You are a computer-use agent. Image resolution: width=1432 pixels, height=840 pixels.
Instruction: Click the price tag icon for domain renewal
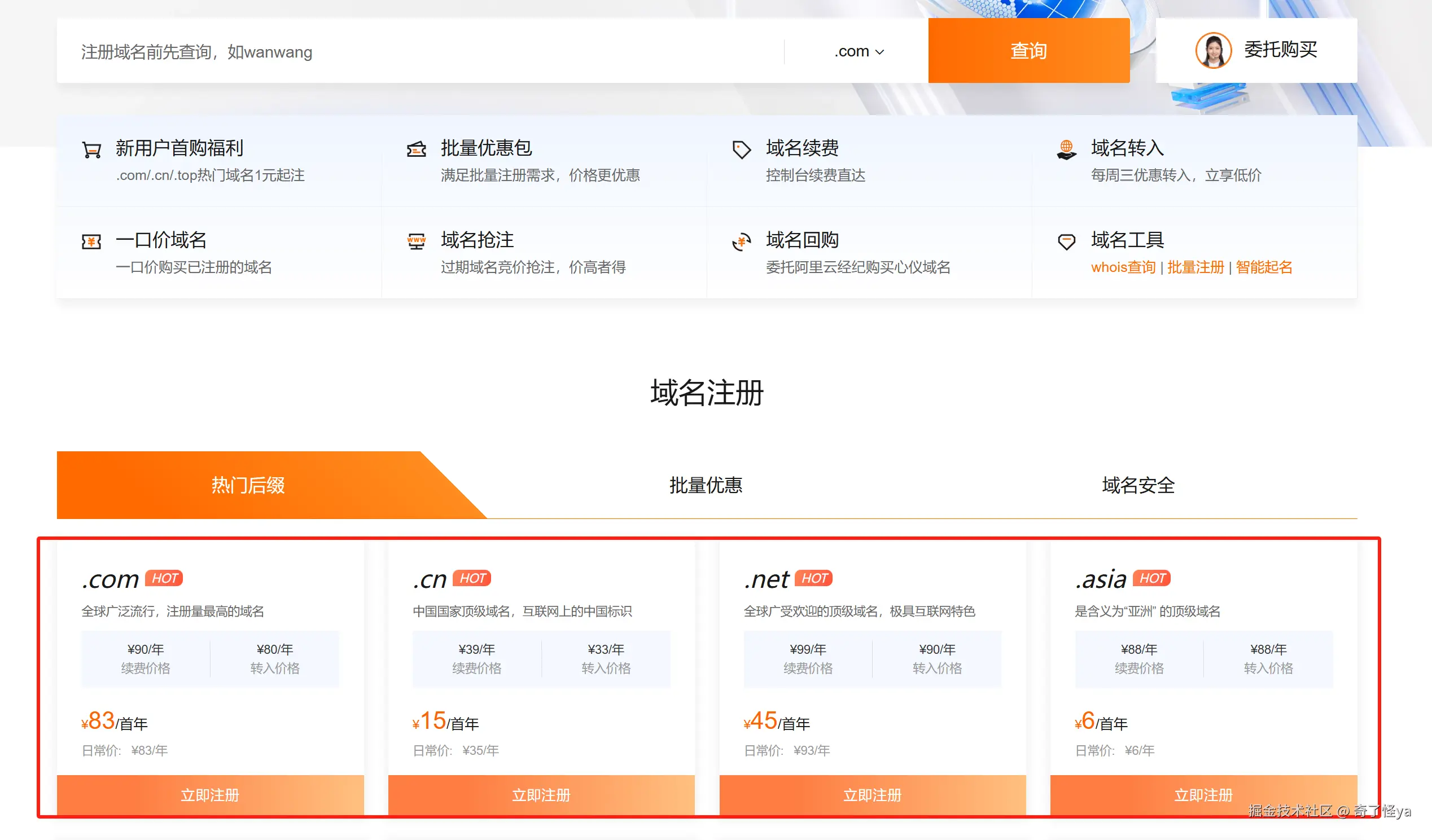741,150
